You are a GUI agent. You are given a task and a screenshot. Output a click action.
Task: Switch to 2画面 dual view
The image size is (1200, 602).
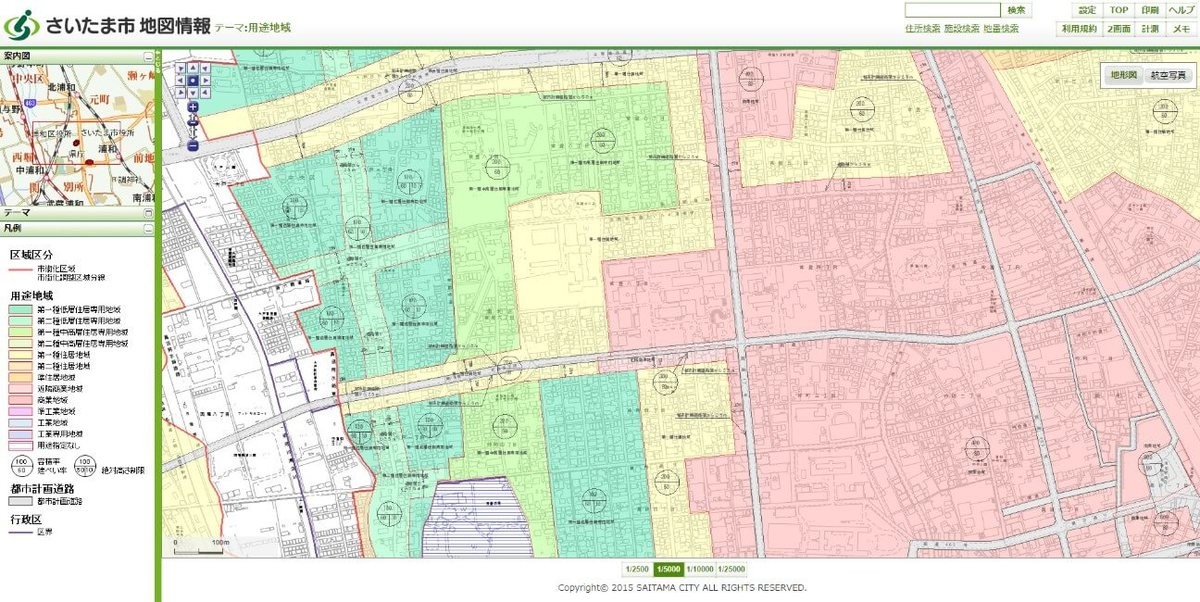1119,29
